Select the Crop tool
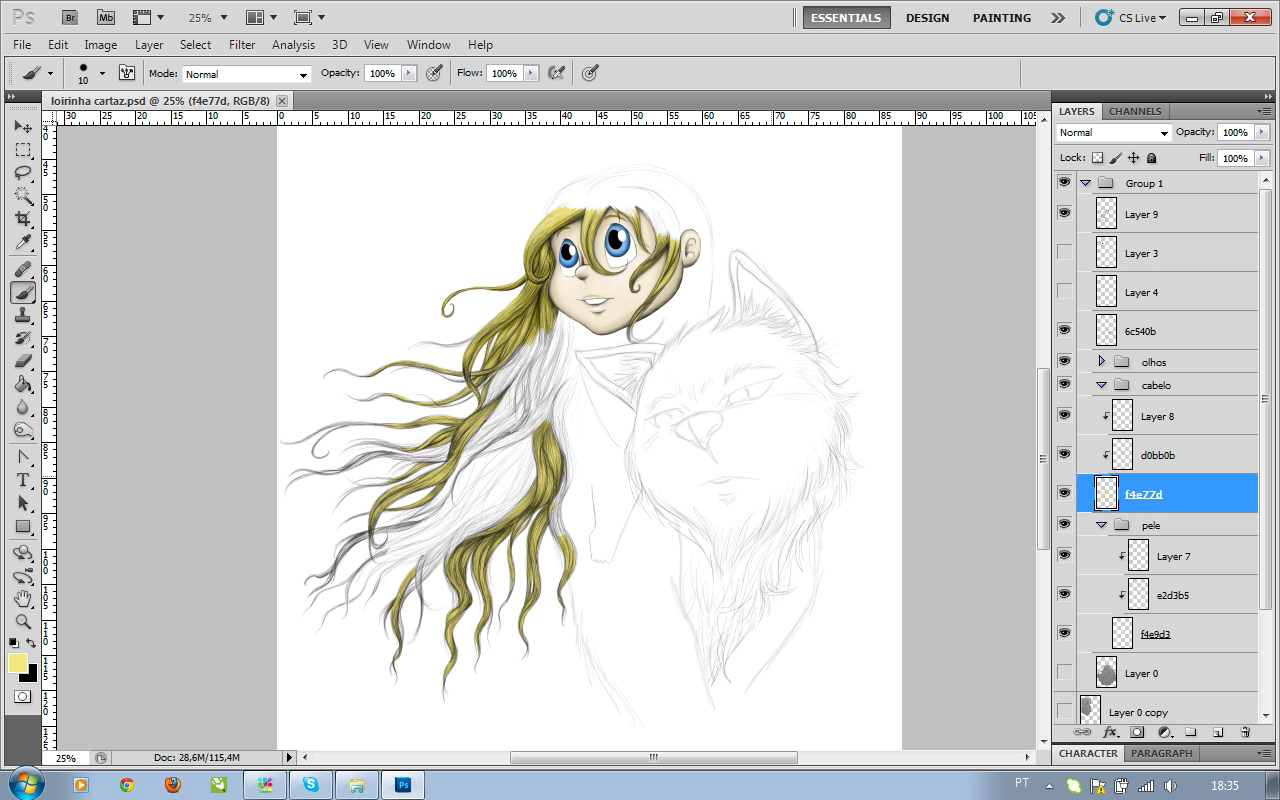The image size is (1280, 800). pyautogui.click(x=23, y=218)
